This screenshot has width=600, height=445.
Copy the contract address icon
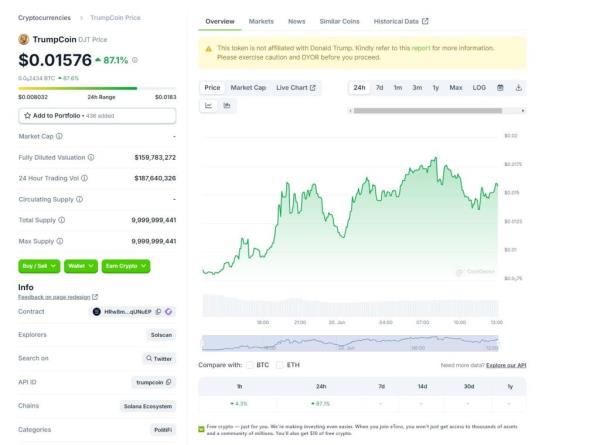(x=158, y=312)
